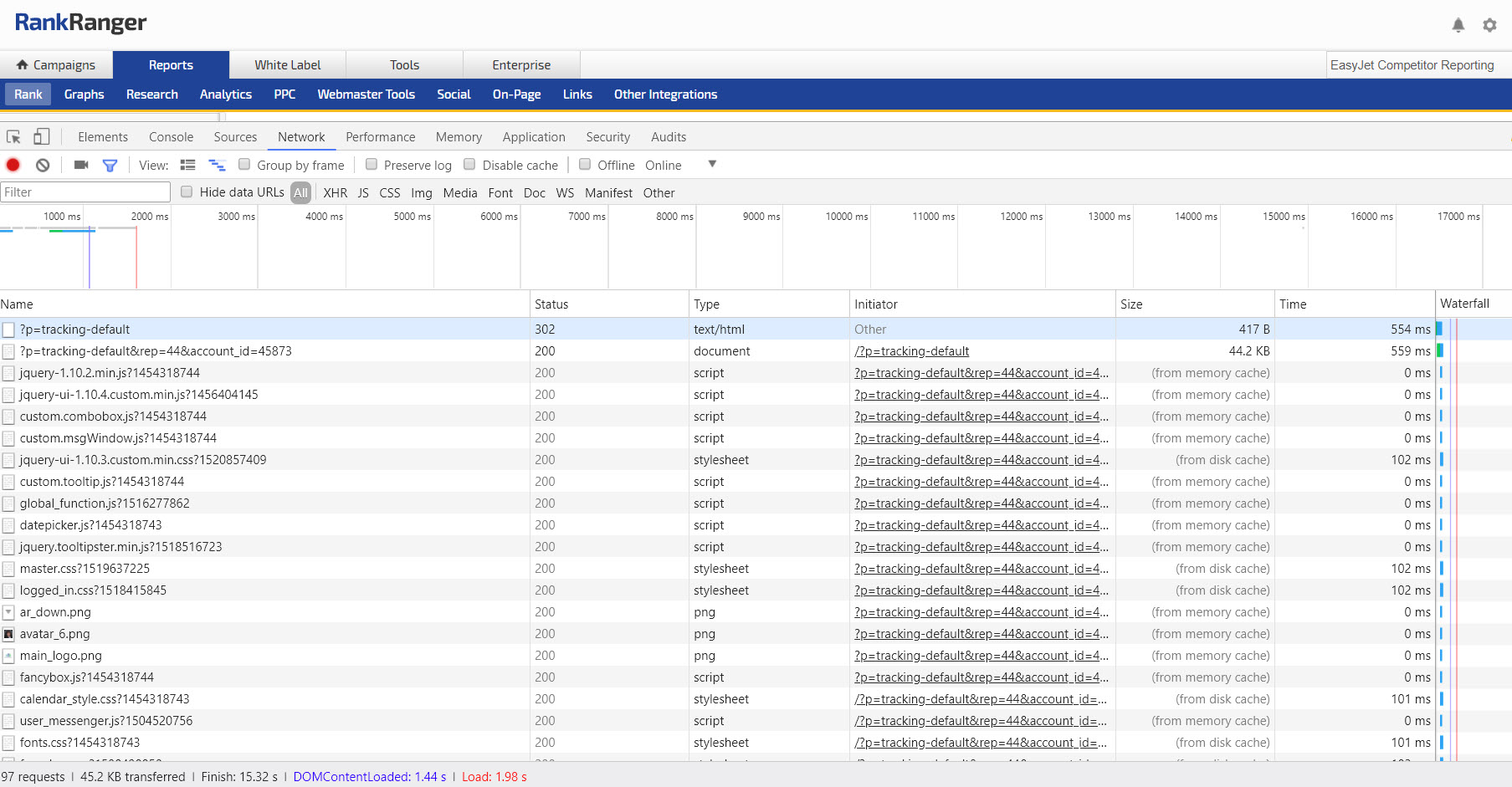Screen dimensions: 1512x787
Task: Filter requests by XHR type
Action: pyautogui.click(x=335, y=193)
